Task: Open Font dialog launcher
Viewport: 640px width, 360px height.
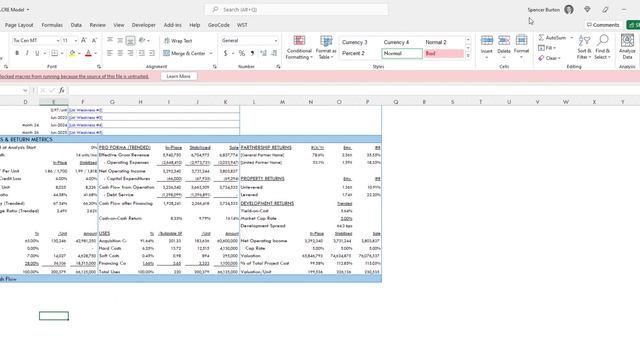Action: point(99,67)
